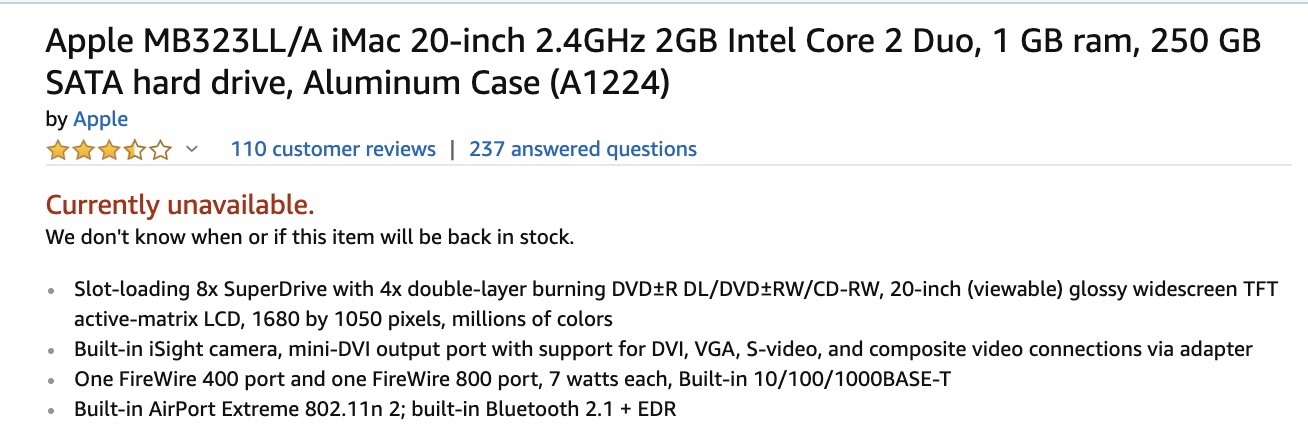This screenshot has width=1308, height=424.
Task: Click the back in stock notice text
Action: 310,238
